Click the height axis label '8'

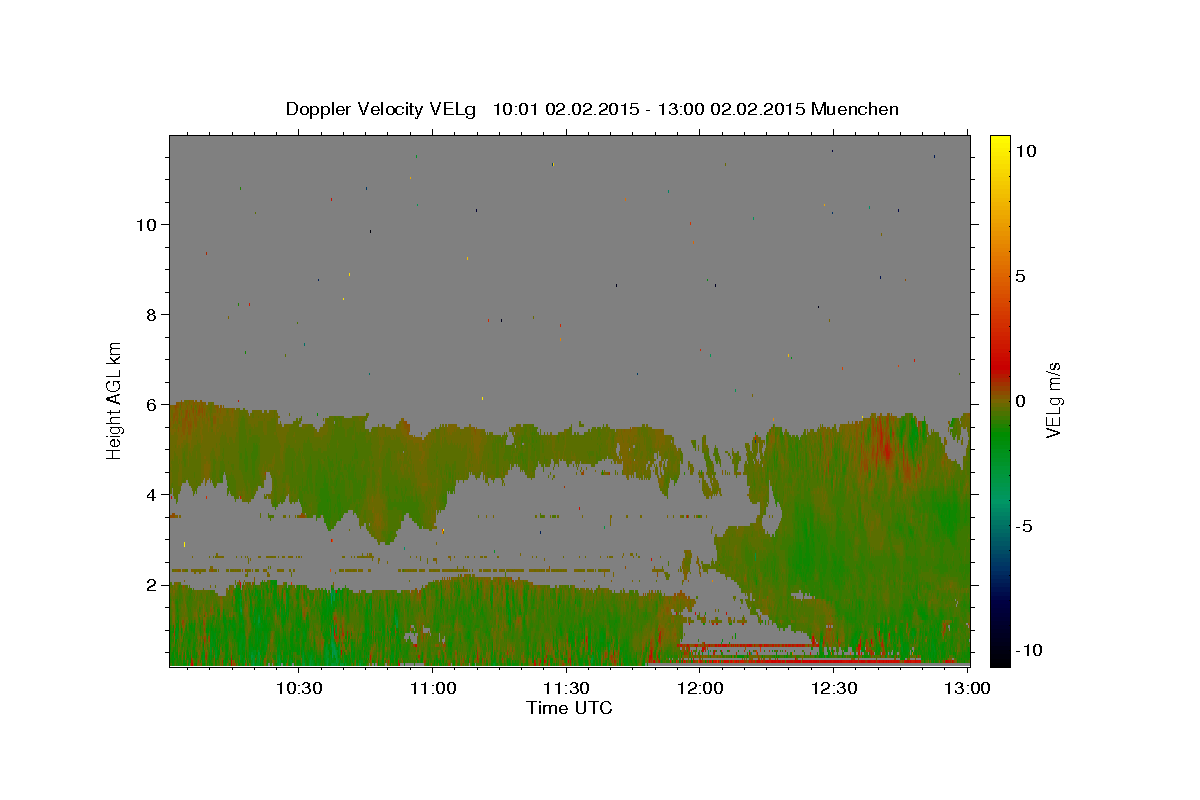[x=151, y=314]
